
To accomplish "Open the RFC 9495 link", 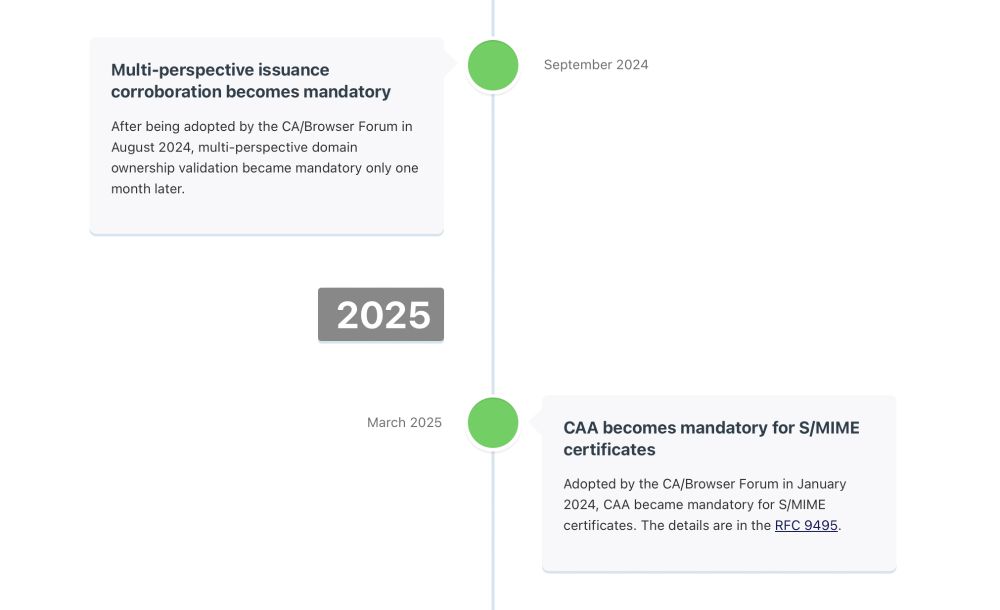I will [806, 525].
